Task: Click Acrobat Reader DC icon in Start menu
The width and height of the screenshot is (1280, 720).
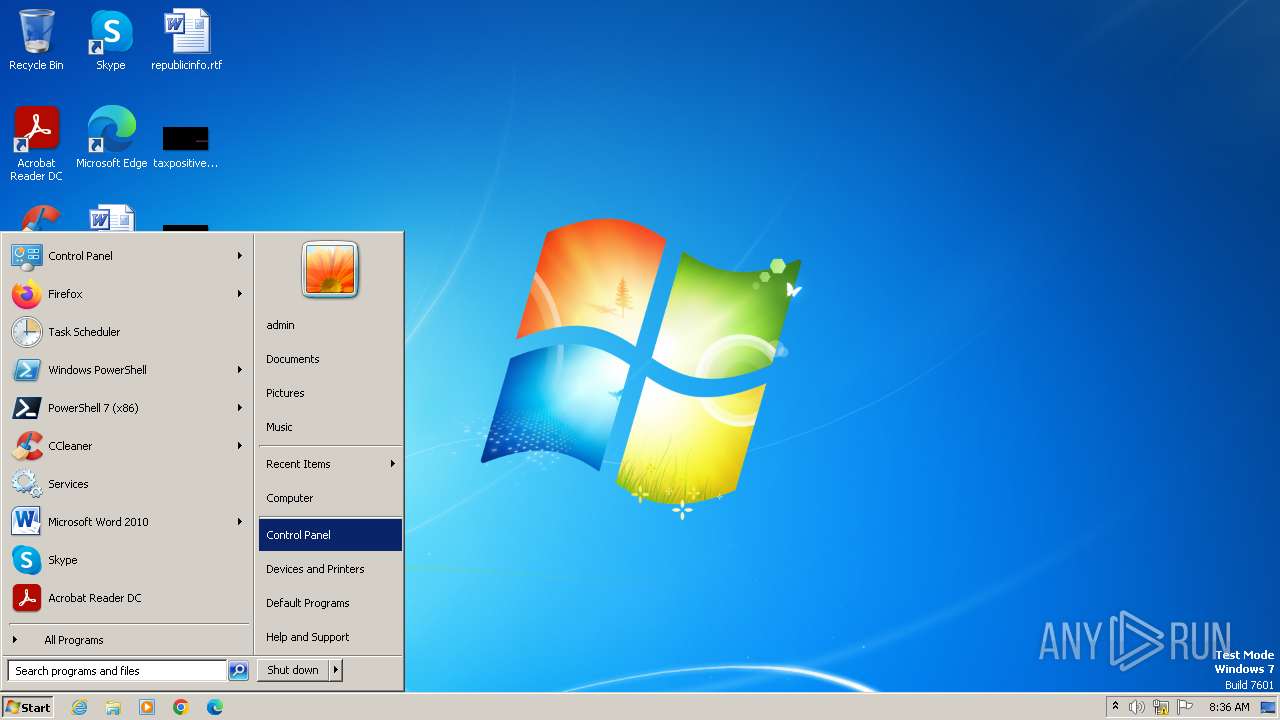Action: pyautogui.click(x=26, y=598)
